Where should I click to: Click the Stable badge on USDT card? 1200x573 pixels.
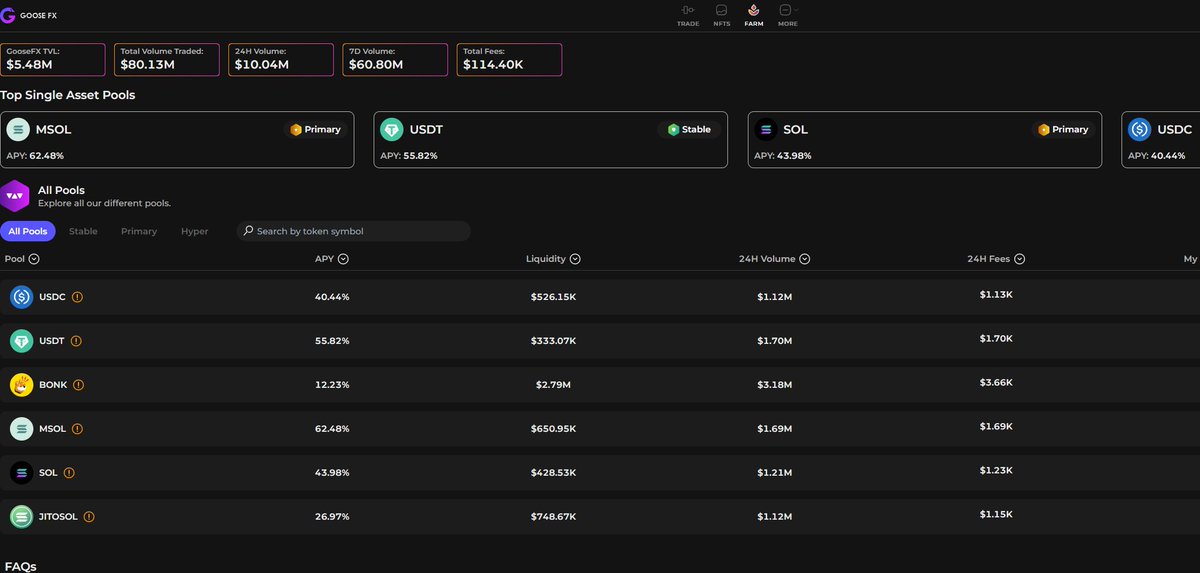click(x=689, y=130)
